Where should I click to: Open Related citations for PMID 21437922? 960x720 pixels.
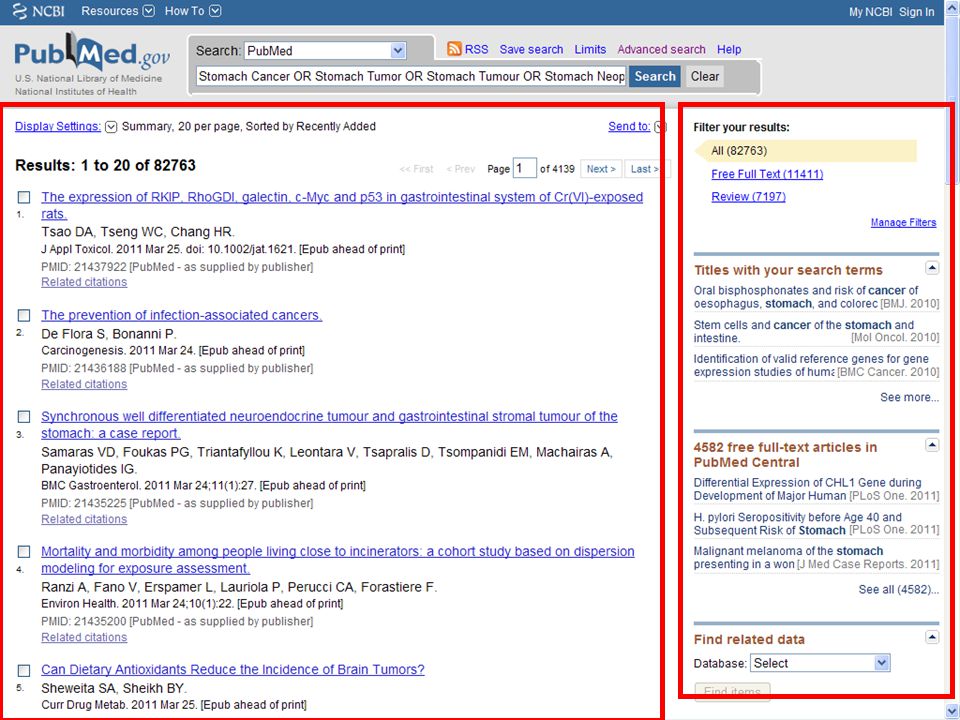point(84,282)
